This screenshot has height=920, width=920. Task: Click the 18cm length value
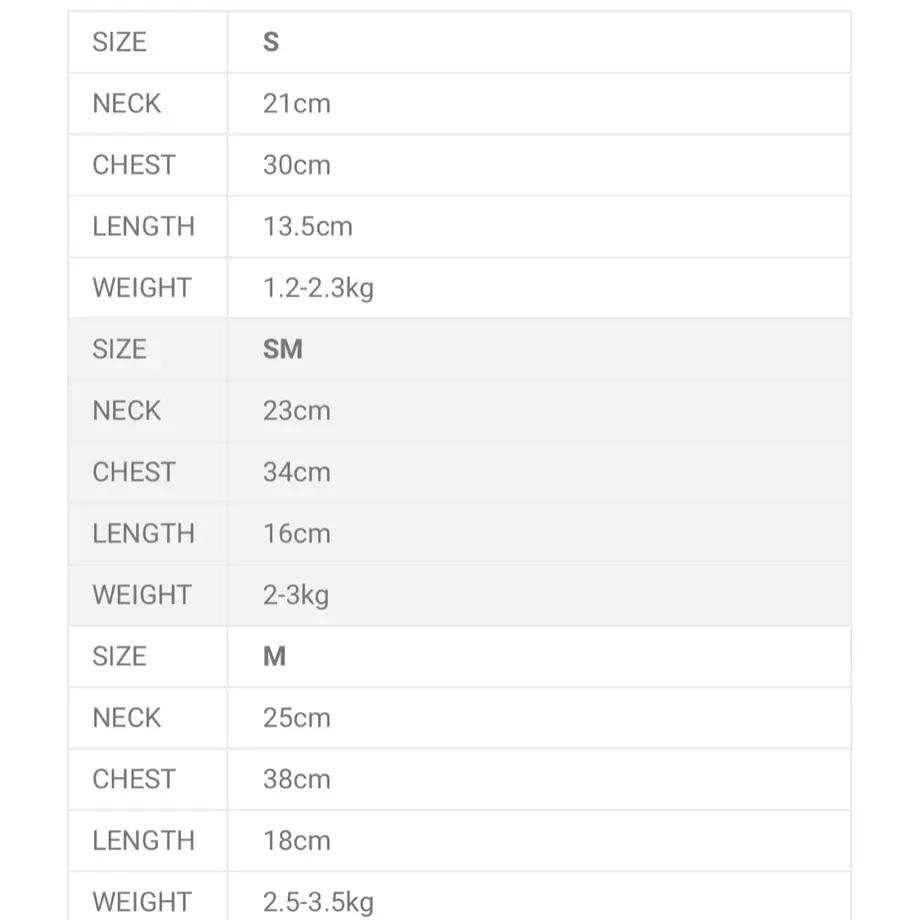coord(297,841)
